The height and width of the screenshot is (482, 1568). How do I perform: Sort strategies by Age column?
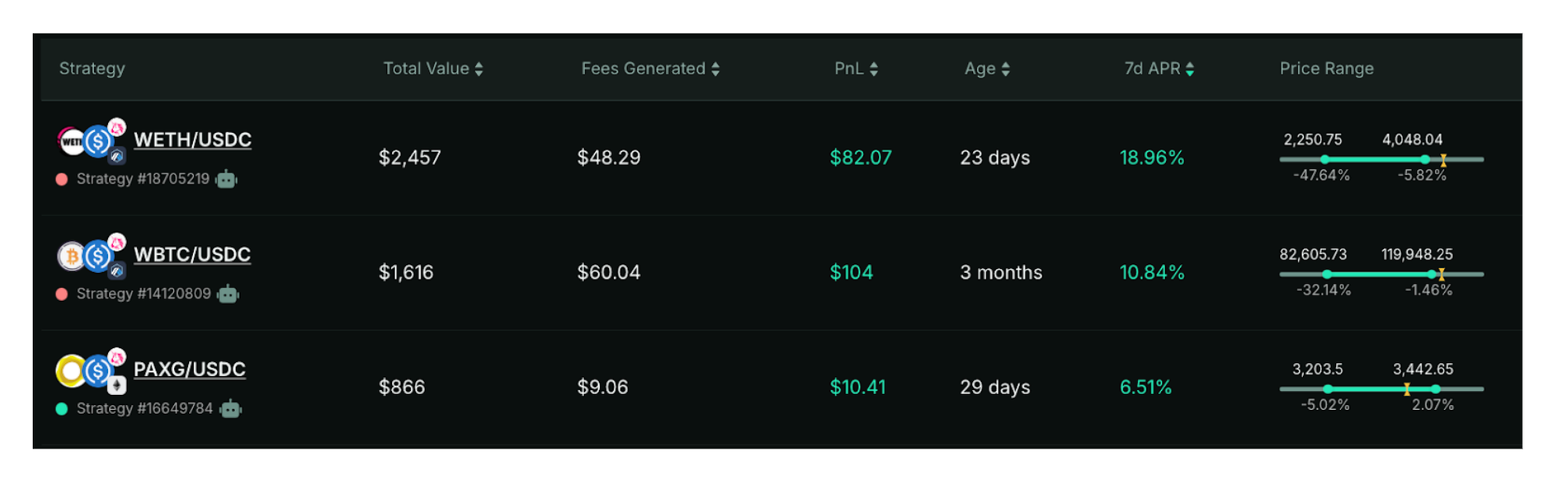click(x=987, y=69)
